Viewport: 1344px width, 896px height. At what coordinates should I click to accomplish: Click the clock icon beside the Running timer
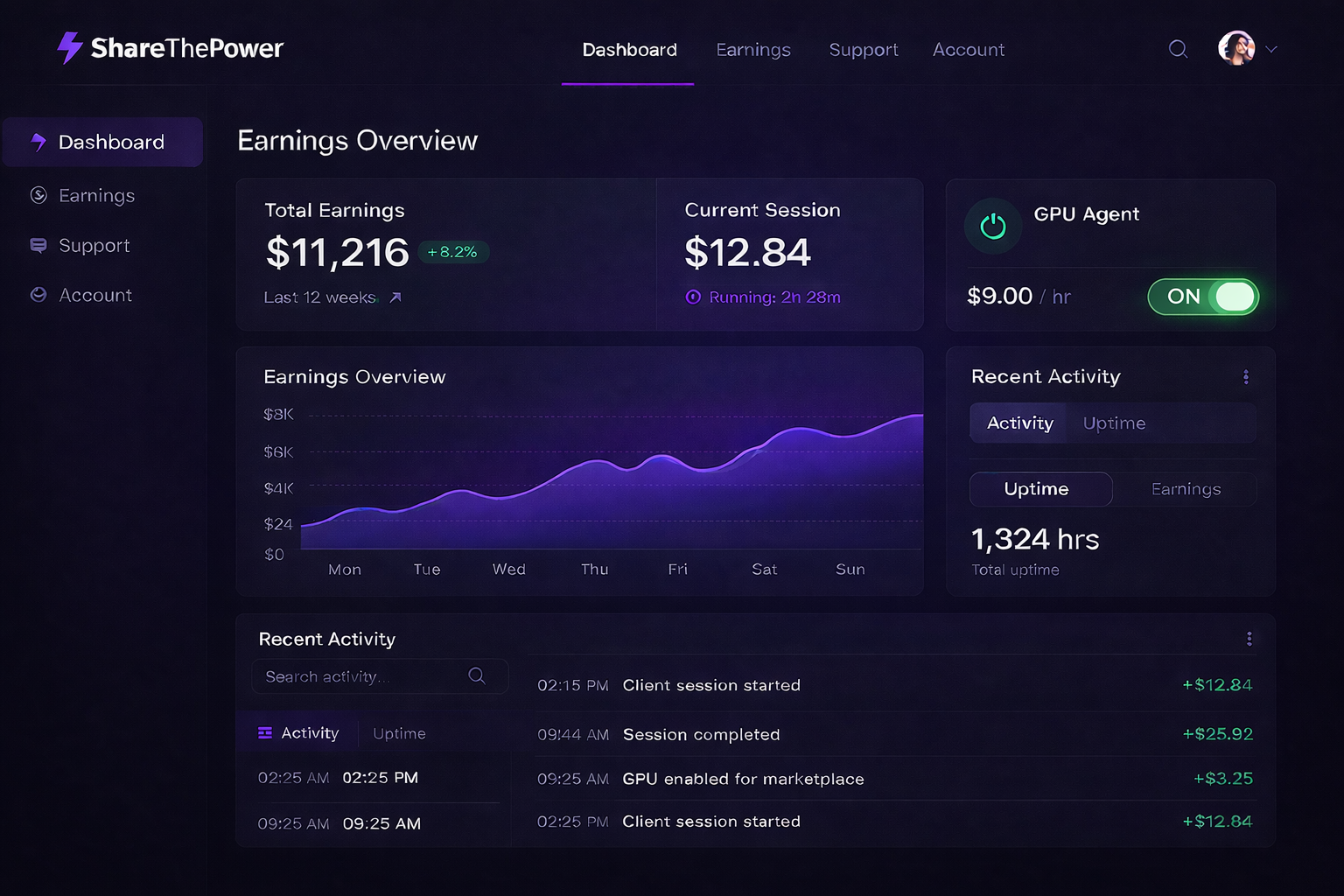[x=692, y=297]
